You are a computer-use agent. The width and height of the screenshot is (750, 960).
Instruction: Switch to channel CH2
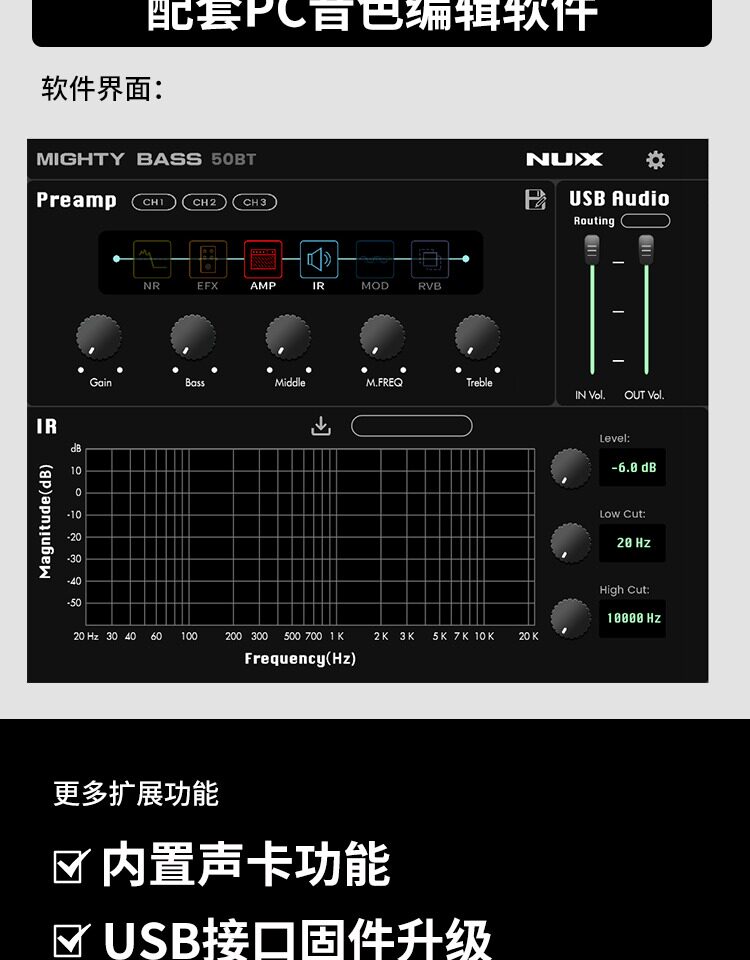click(x=204, y=202)
